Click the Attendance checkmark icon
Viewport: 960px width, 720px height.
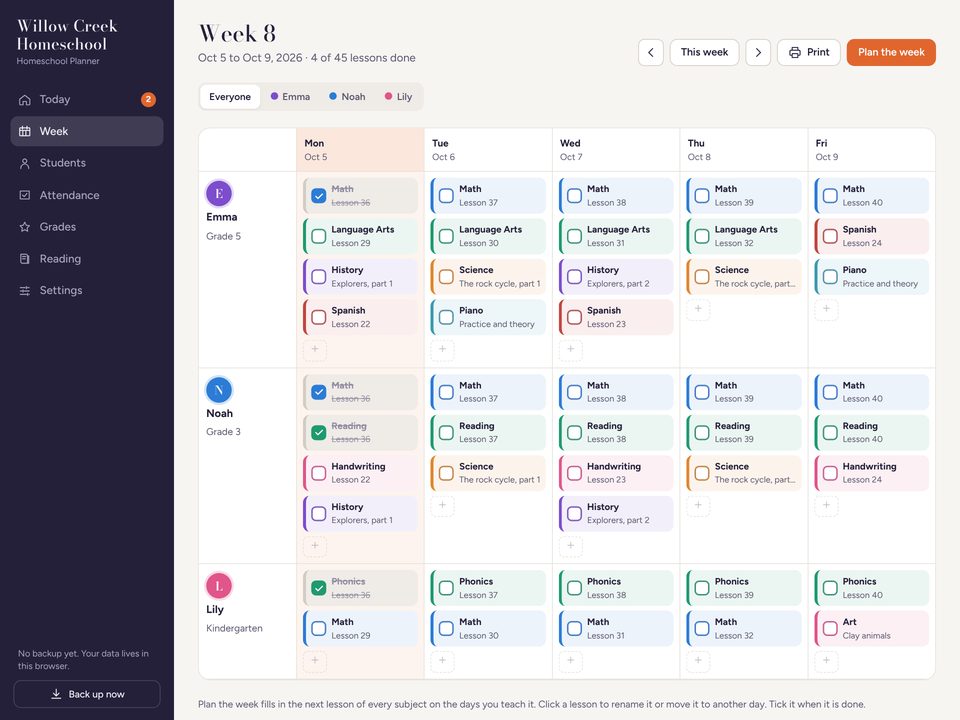[24, 195]
